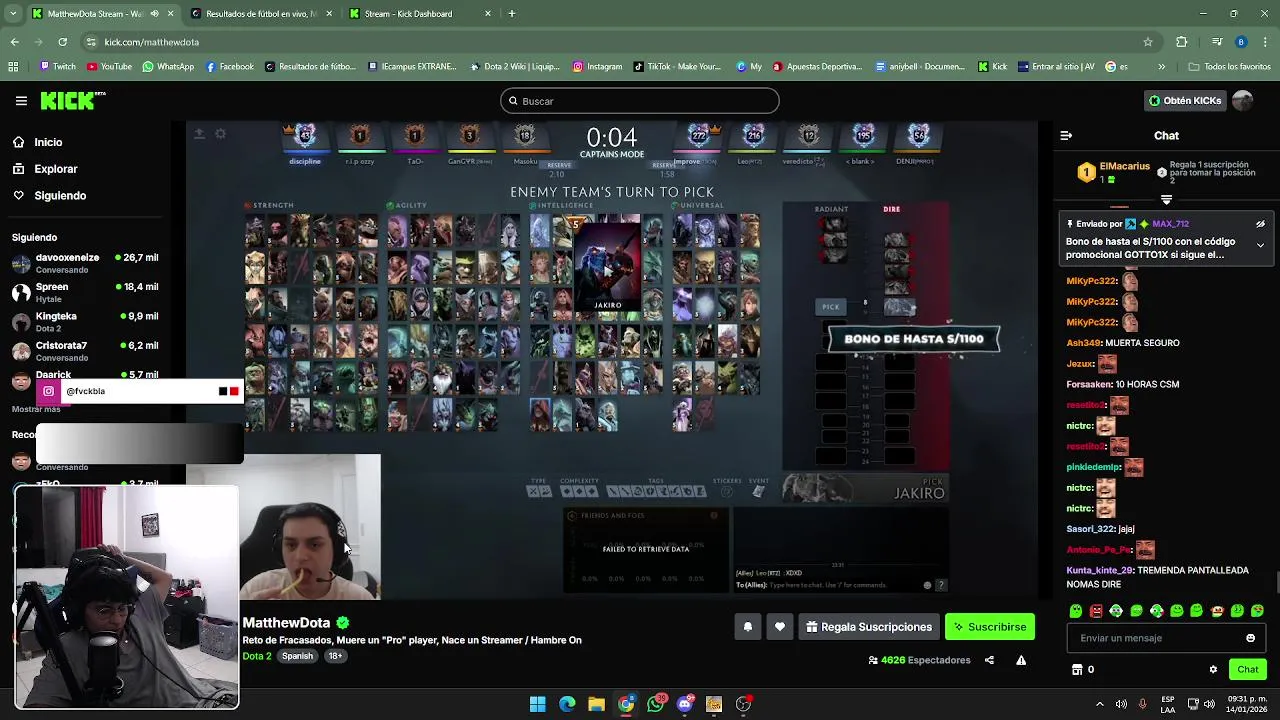The height and width of the screenshot is (720, 1280).
Task: Open Windows Start menu
Action: click(537, 704)
